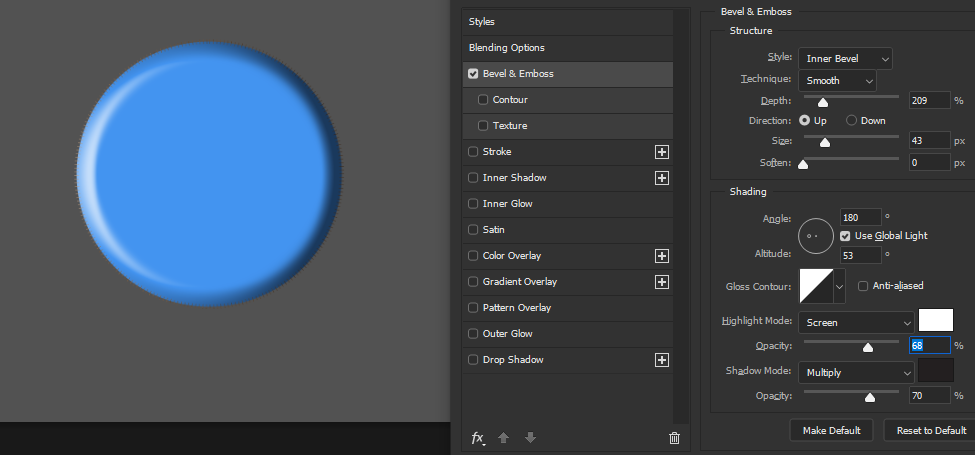Delete effect with trash icon

point(674,438)
